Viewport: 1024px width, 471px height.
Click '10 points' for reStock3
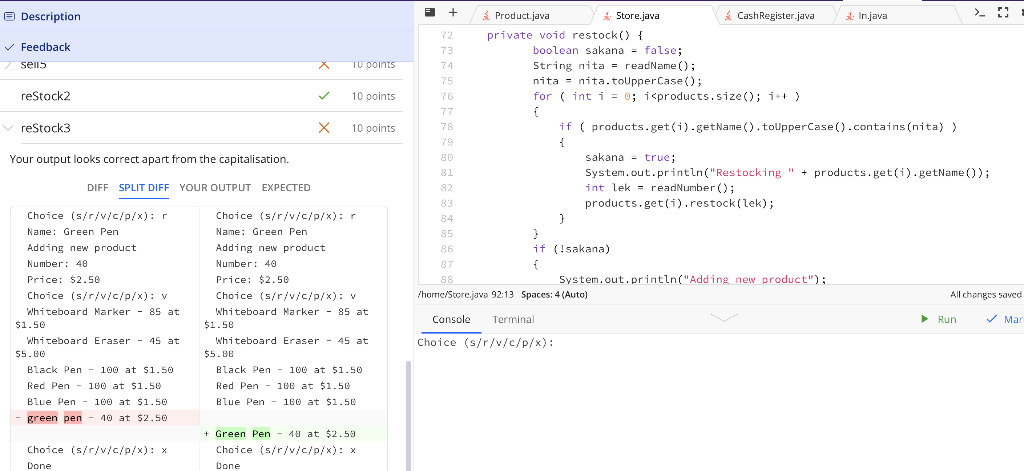pos(374,128)
